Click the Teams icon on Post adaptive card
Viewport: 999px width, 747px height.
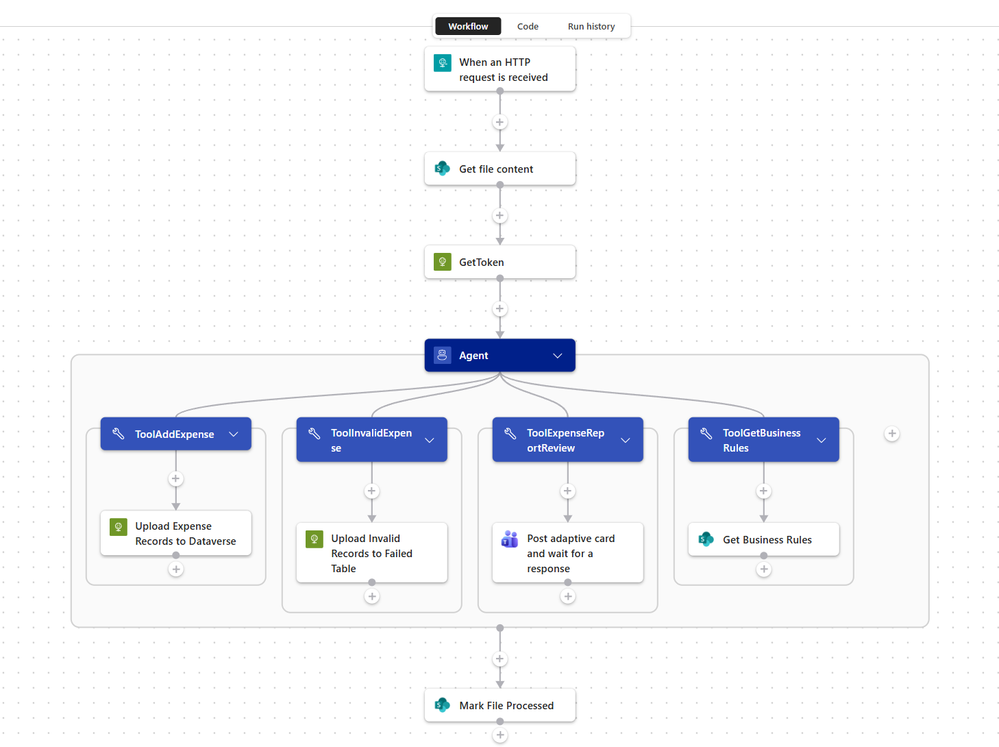click(510, 539)
